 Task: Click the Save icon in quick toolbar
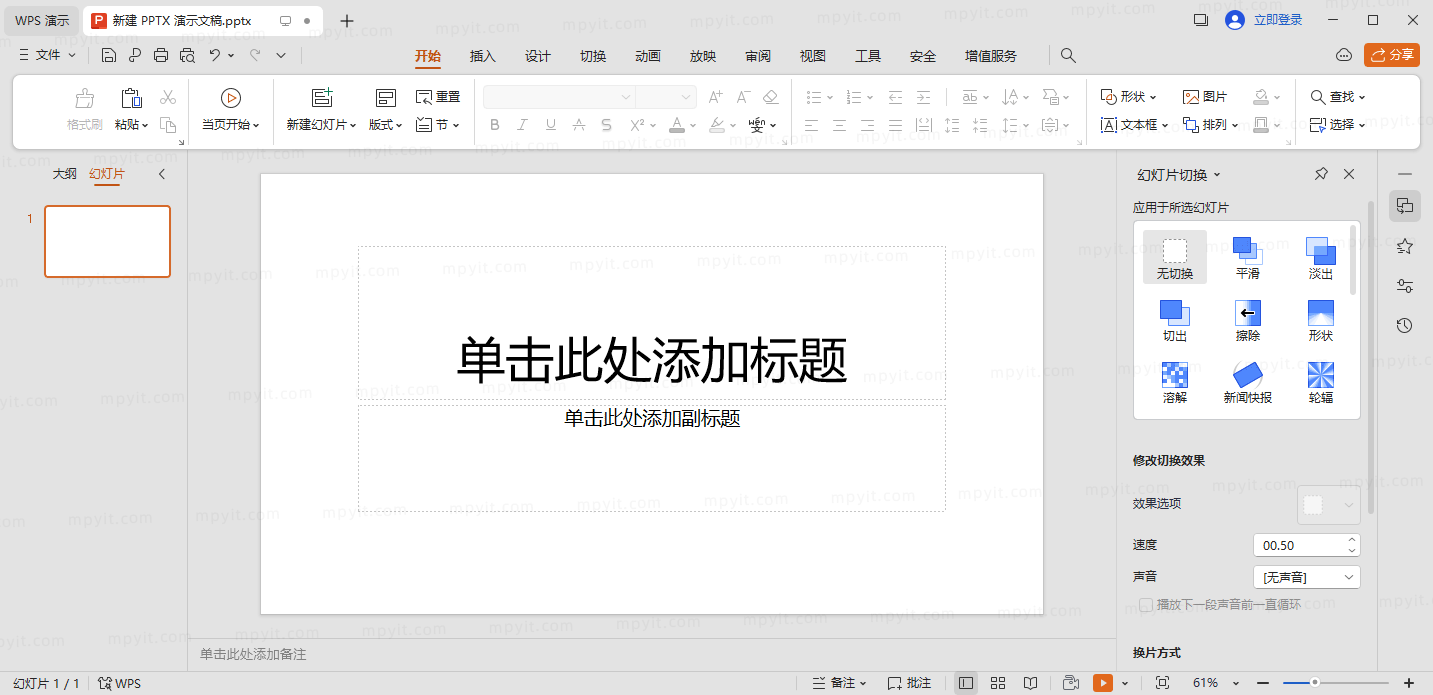click(x=109, y=56)
